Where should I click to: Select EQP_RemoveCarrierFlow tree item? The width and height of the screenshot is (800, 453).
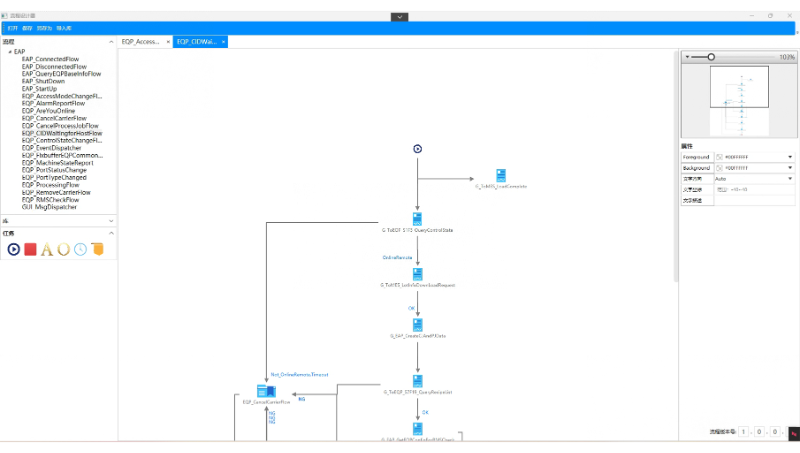point(56,193)
